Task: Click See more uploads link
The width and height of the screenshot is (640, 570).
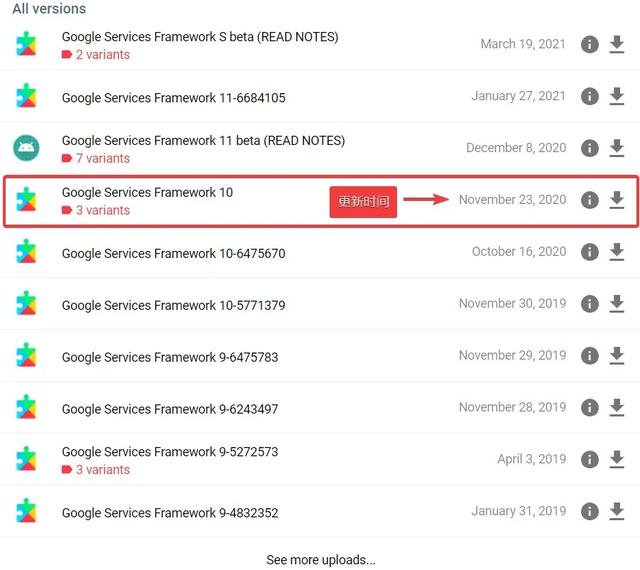Action: (x=320, y=560)
